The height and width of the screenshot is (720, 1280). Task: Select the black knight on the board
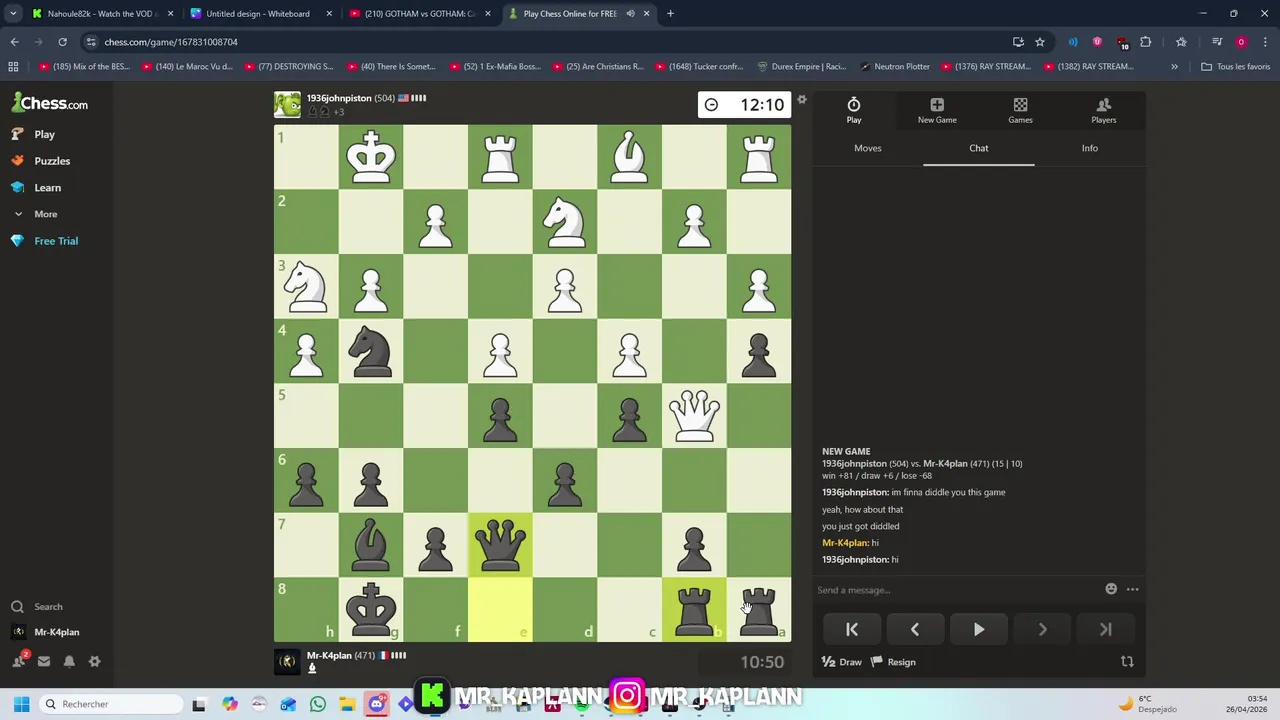point(371,351)
